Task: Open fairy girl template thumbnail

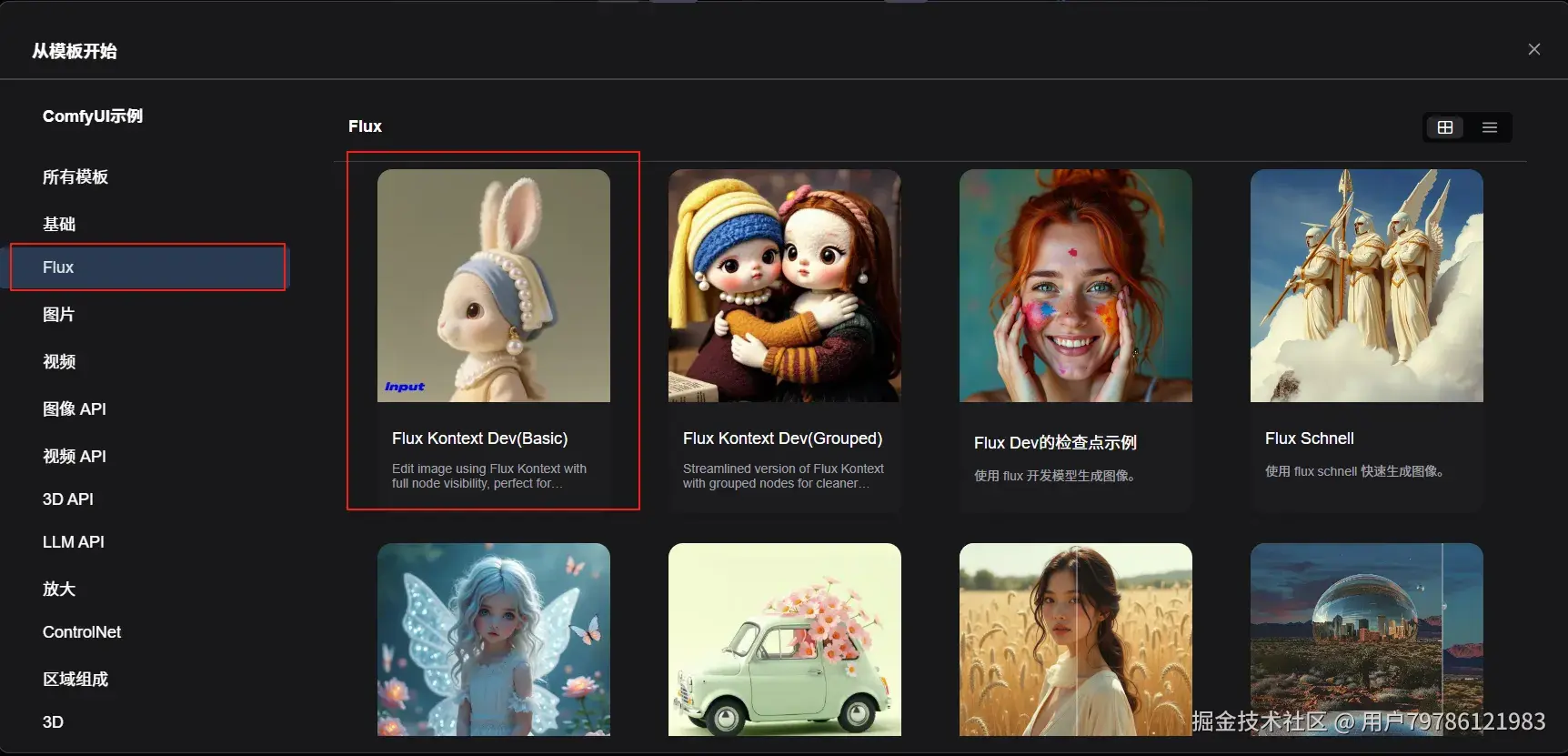Action: click(x=494, y=640)
